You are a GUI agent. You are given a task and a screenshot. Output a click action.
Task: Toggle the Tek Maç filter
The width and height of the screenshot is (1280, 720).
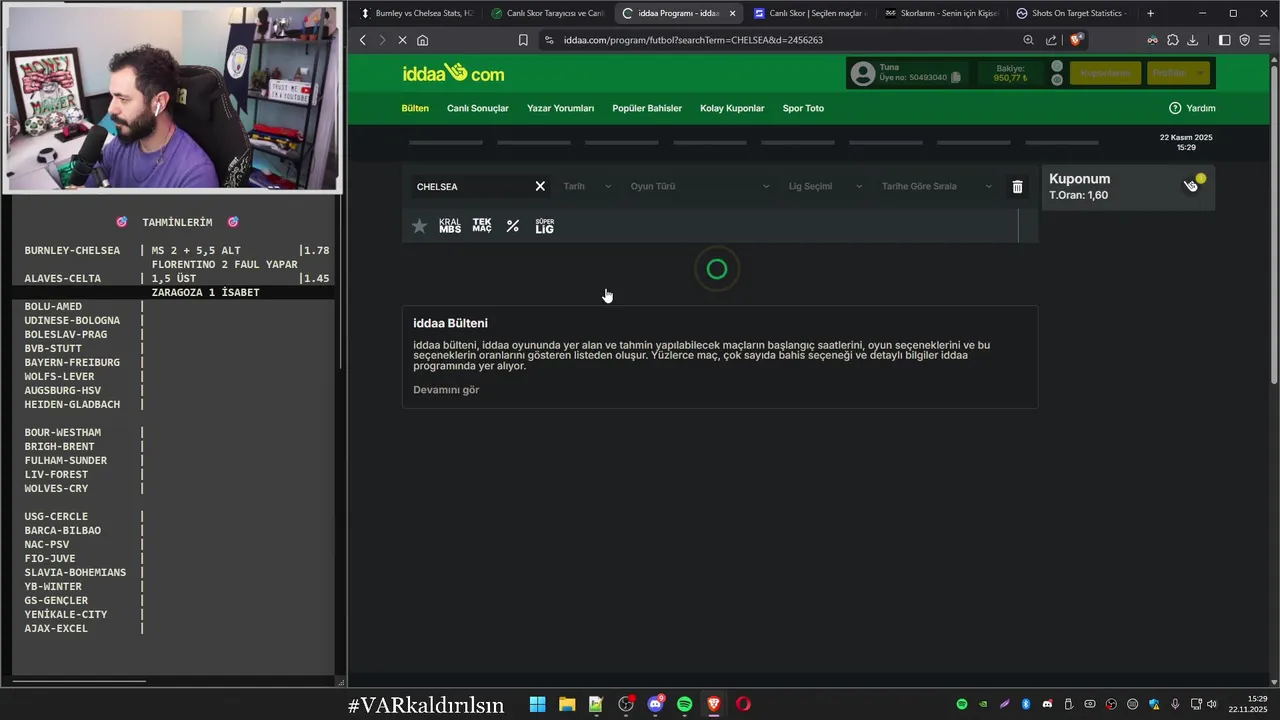click(482, 226)
